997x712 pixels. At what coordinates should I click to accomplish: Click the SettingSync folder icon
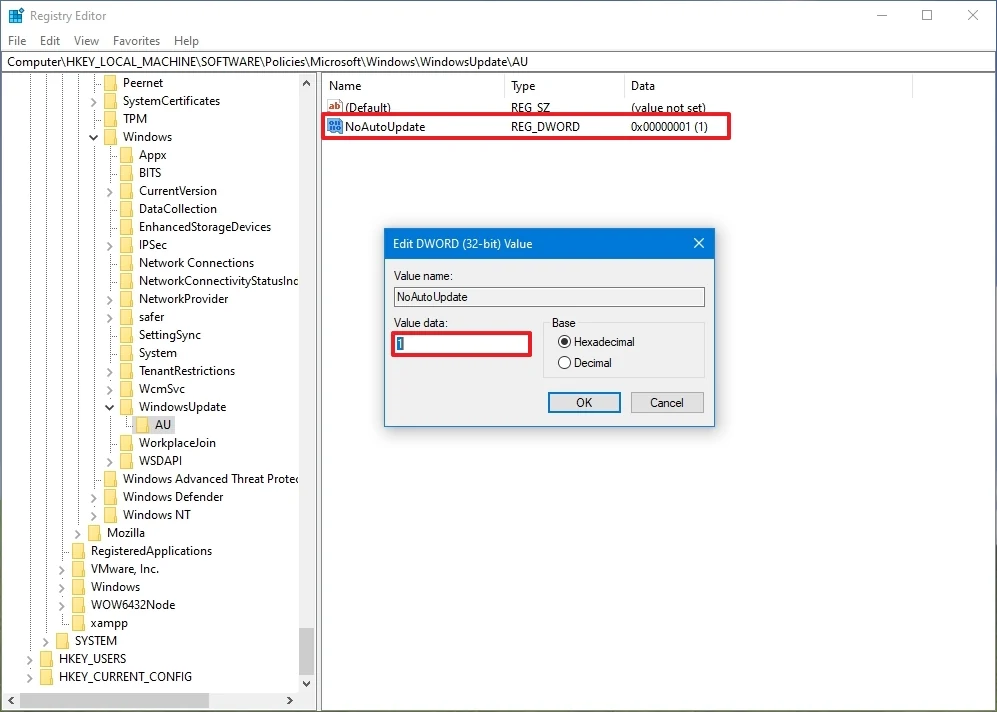[127, 335]
